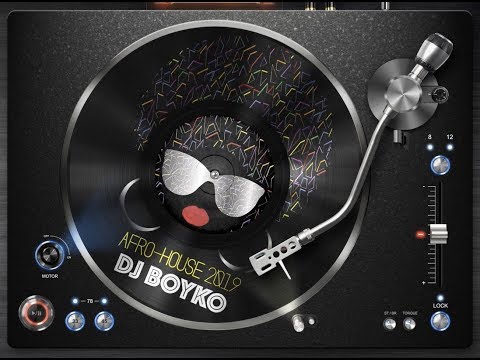The width and height of the screenshot is (480, 360).
Task: Click the silver sunglasses on the label
Action: [213, 182]
